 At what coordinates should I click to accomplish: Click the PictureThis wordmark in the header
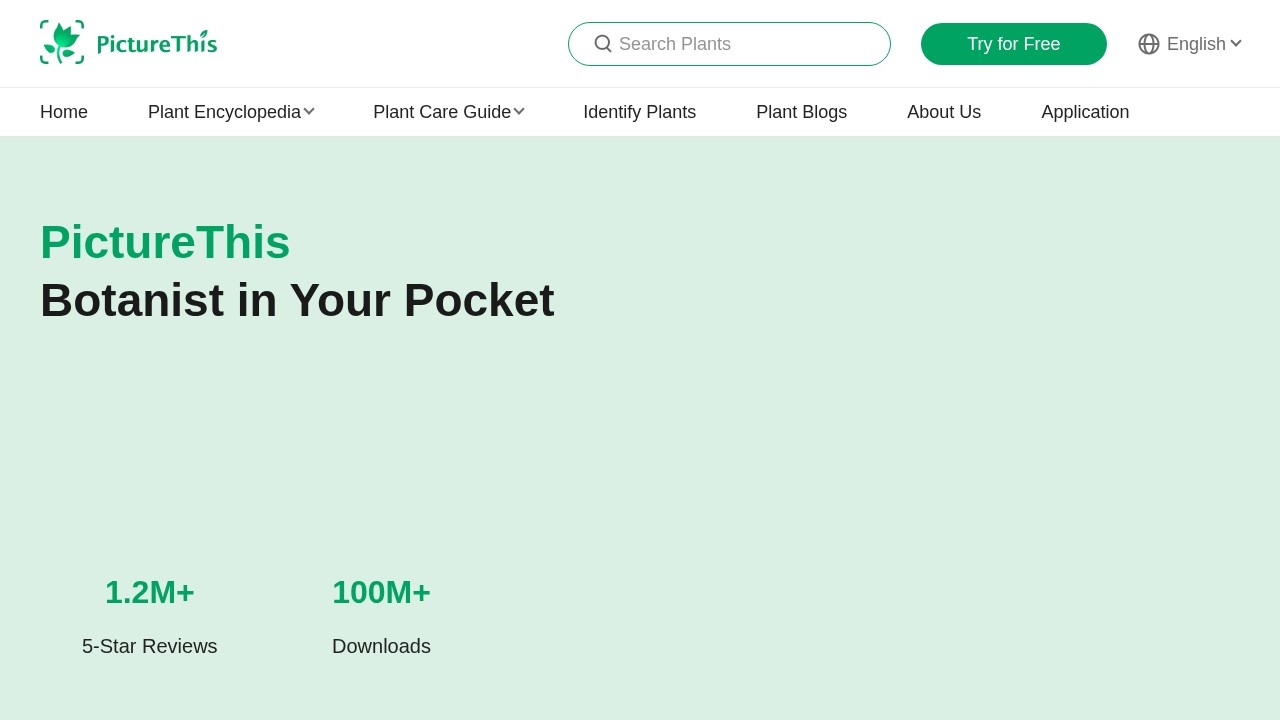(157, 44)
